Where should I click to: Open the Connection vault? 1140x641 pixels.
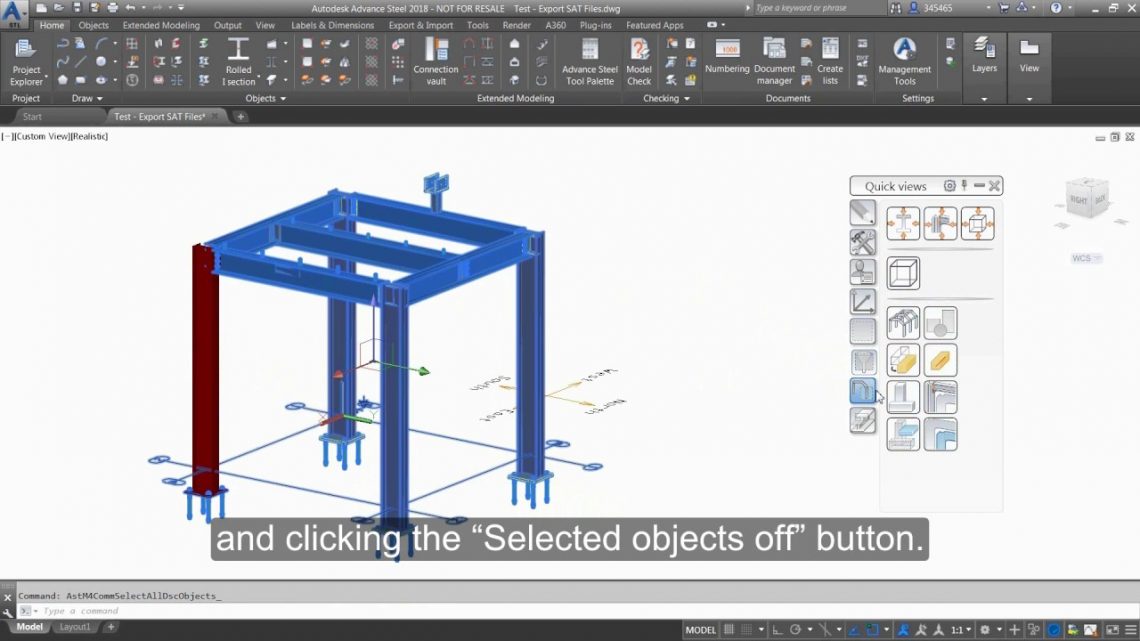pos(435,63)
